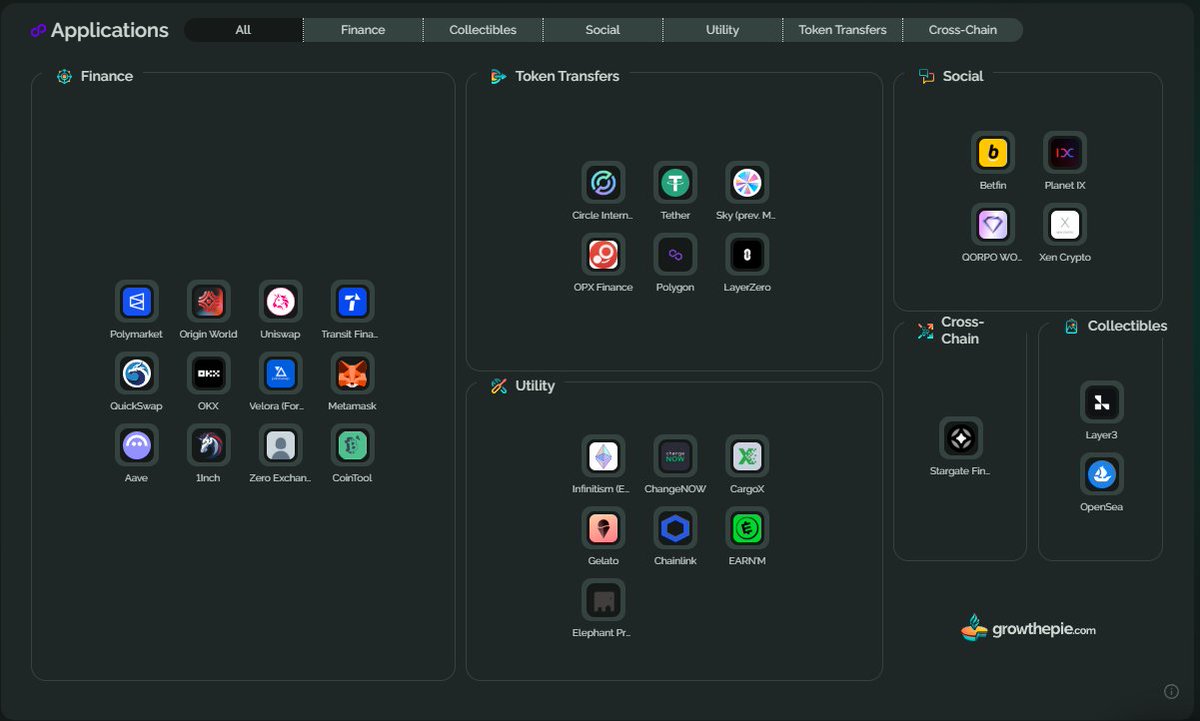Click the info icon at bottom right

click(x=1171, y=691)
